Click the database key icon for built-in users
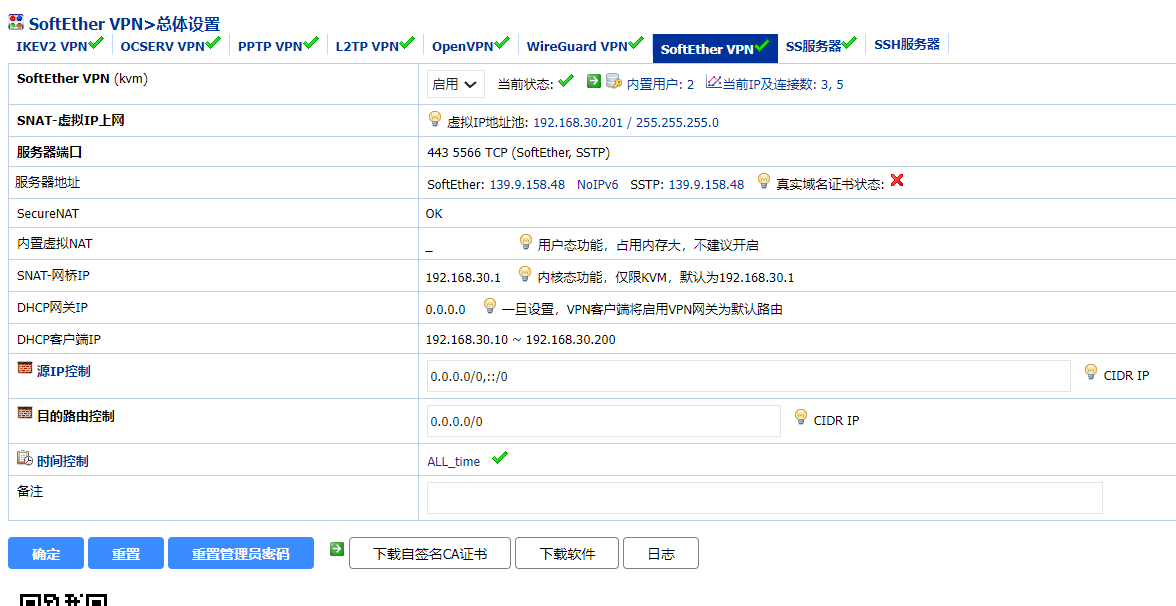Viewport: 1176px width, 606px height. [614, 81]
